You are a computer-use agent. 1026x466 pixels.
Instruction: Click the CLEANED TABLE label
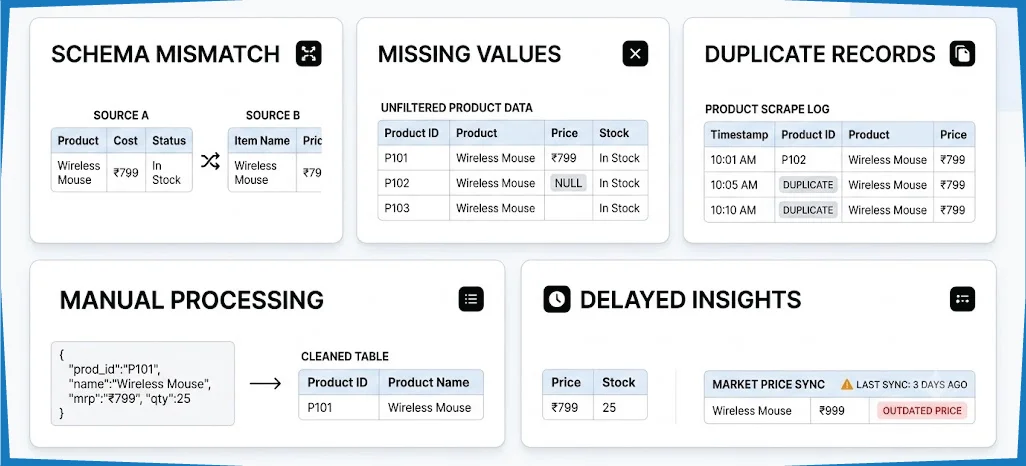click(x=345, y=357)
